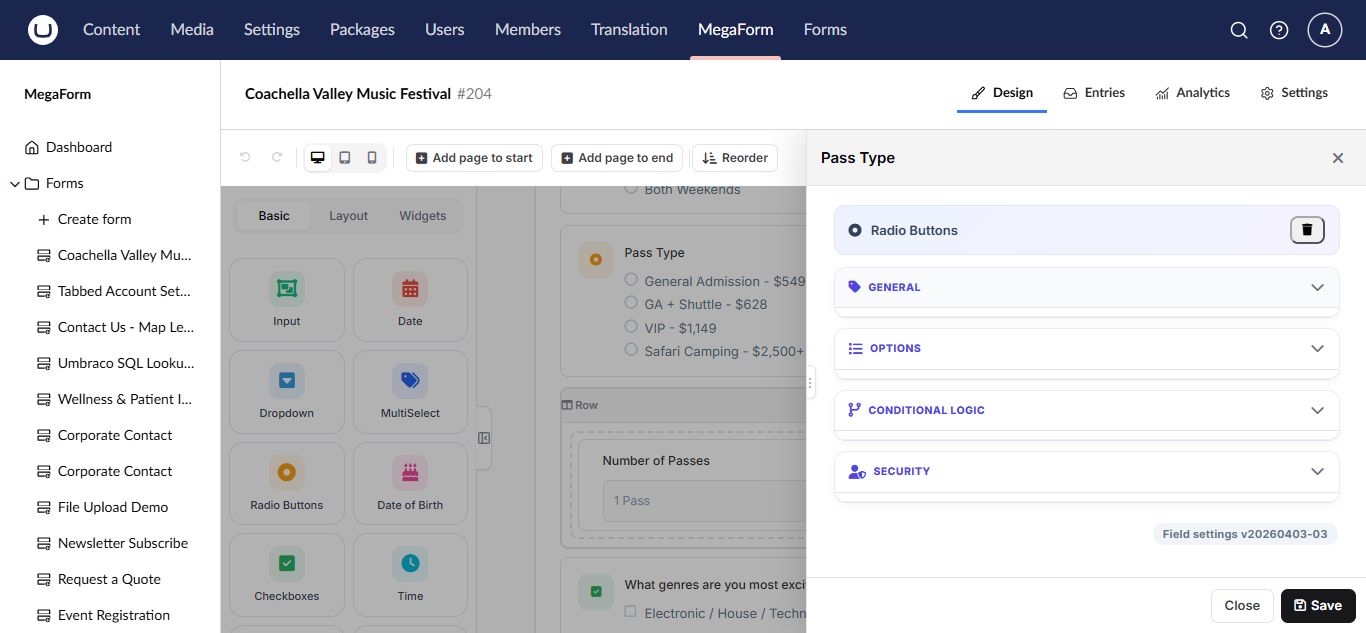Click the Save button
Image resolution: width=1366 pixels, height=633 pixels.
1318,605
